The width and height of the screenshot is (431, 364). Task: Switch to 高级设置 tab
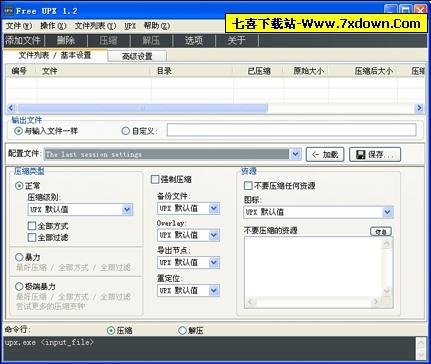[x=137, y=56]
